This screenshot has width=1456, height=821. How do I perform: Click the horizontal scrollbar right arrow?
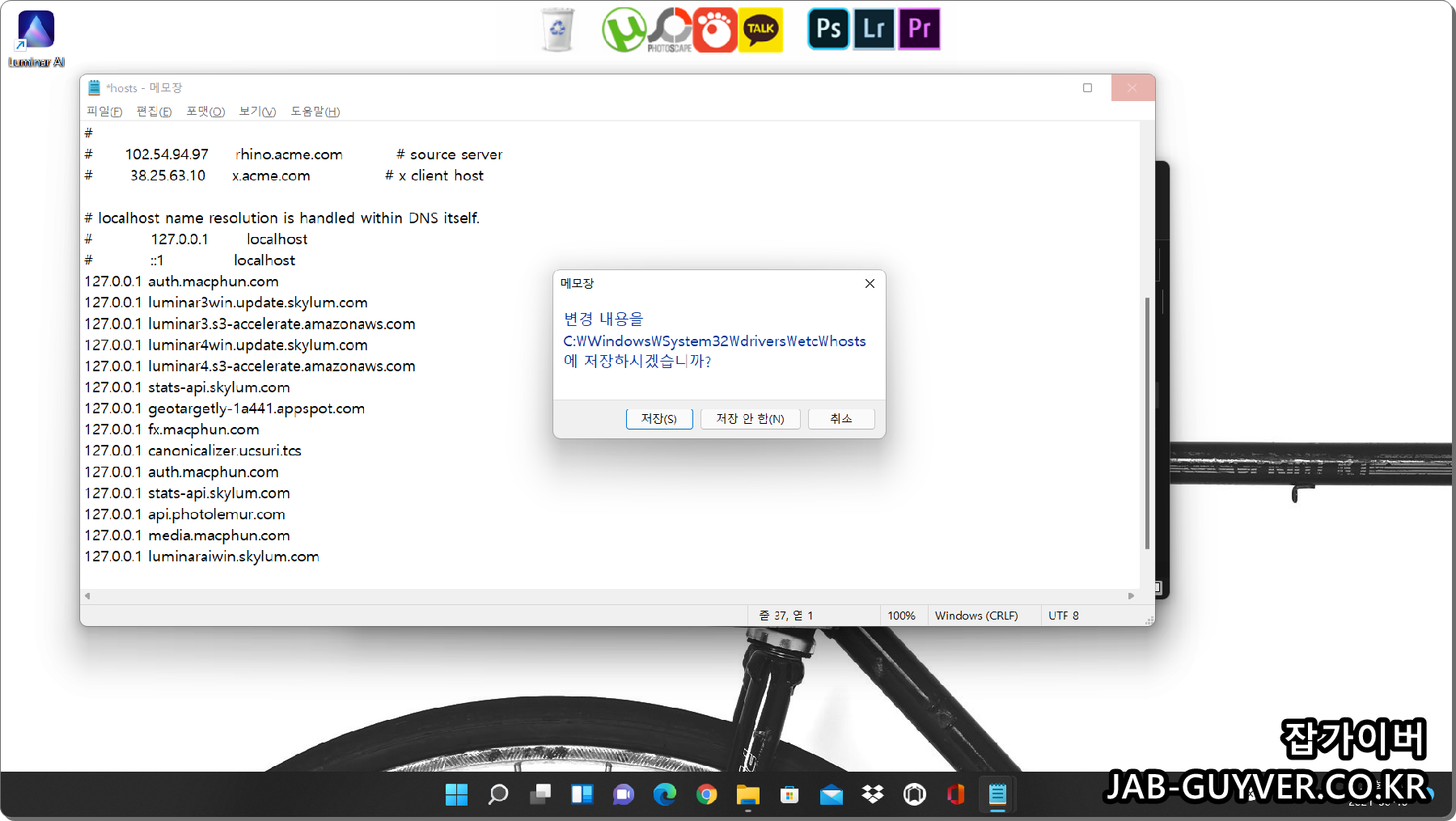pyautogui.click(x=1131, y=596)
